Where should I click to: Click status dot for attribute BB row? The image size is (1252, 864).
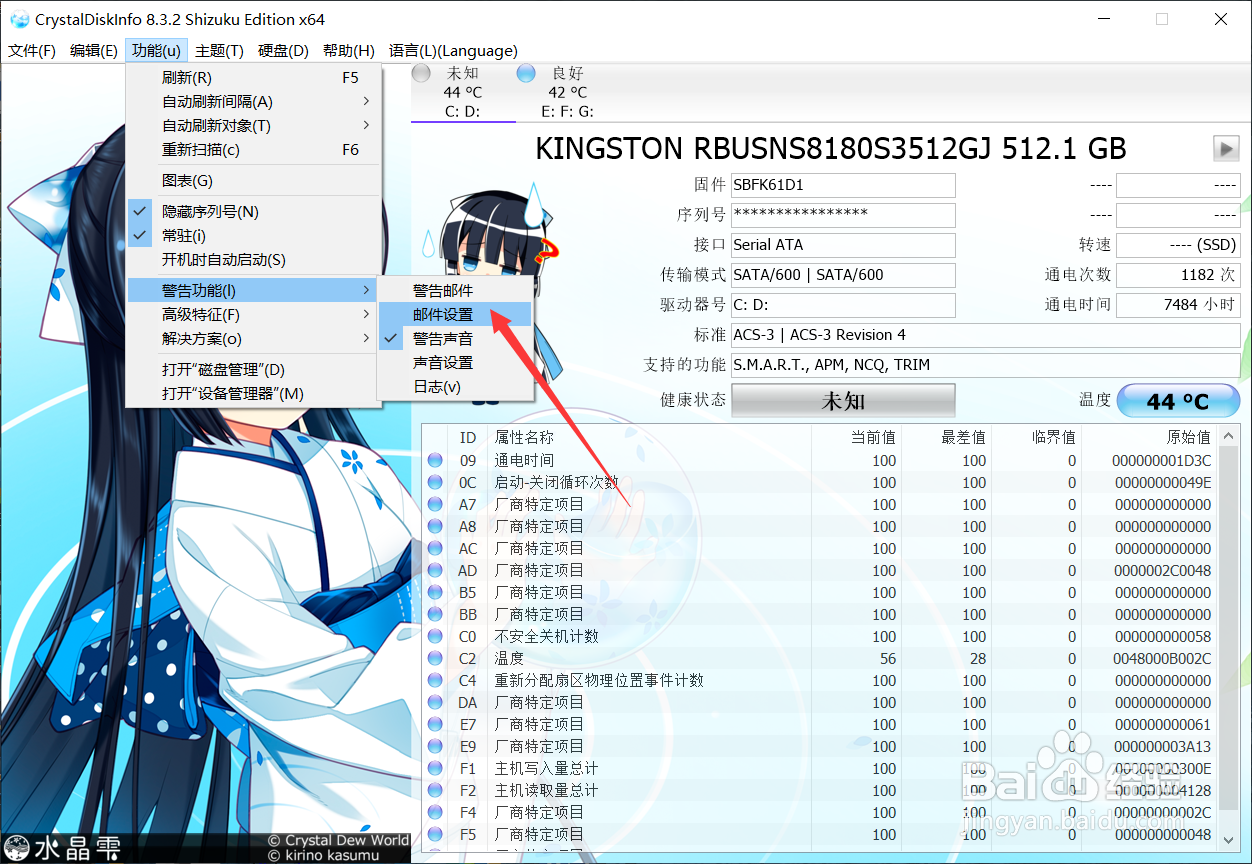click(435, 615)
